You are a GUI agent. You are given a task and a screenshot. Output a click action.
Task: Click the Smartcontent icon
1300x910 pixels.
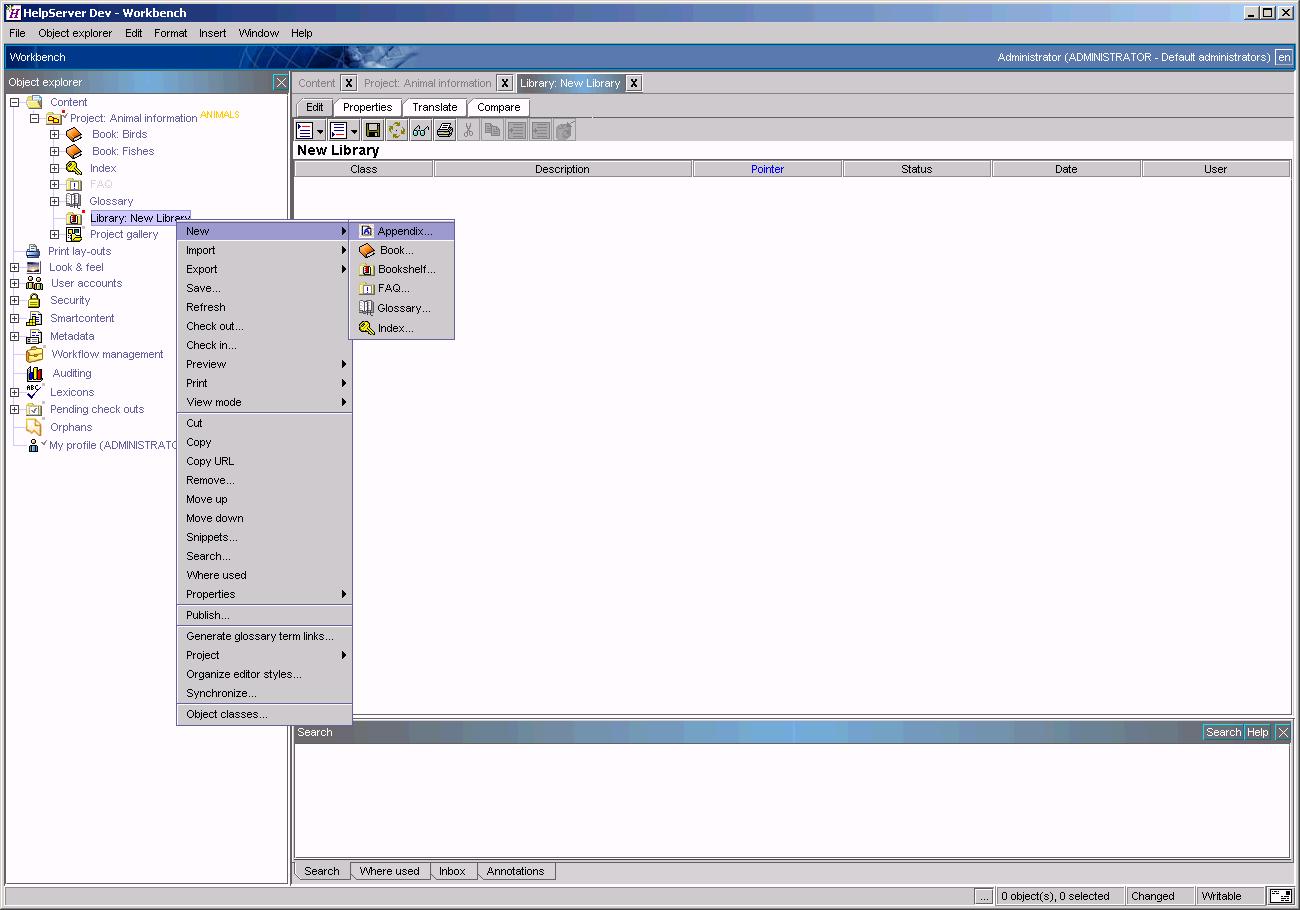click(x=34, y=318)
